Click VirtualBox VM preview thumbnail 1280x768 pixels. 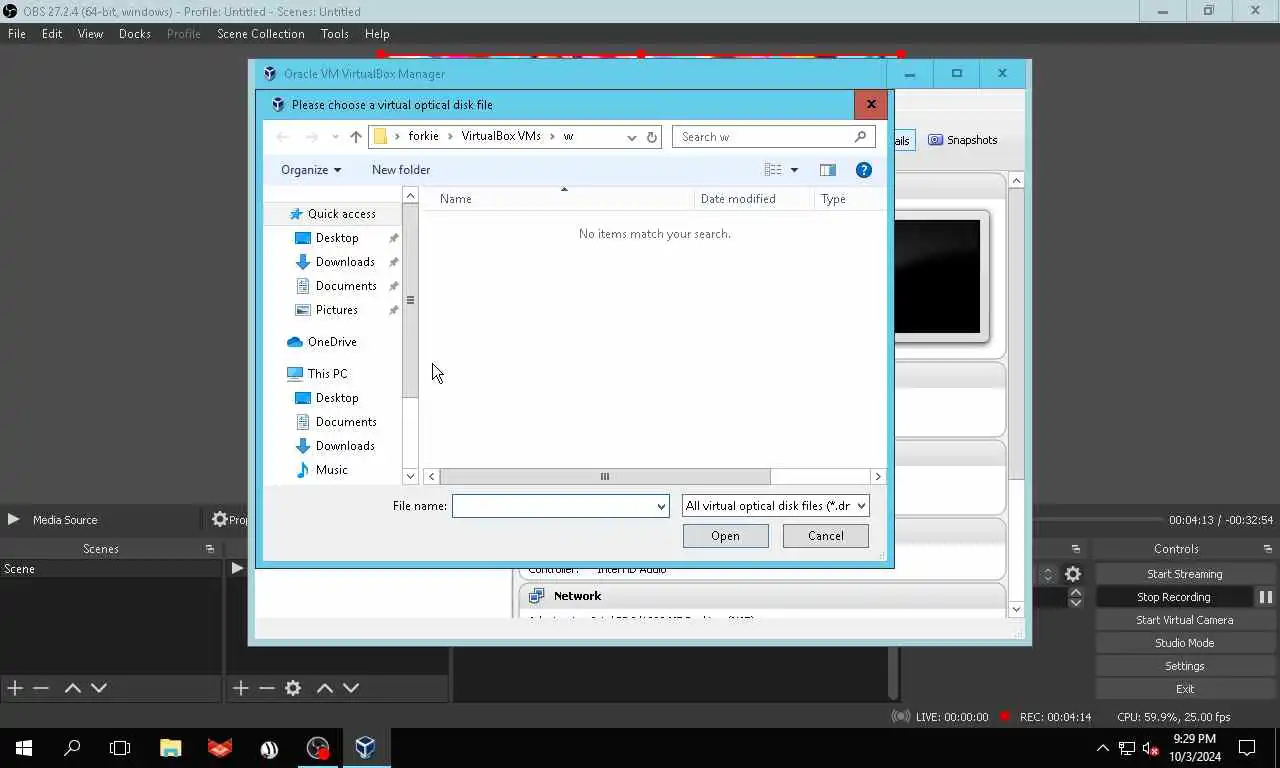(x=937, y=276)
